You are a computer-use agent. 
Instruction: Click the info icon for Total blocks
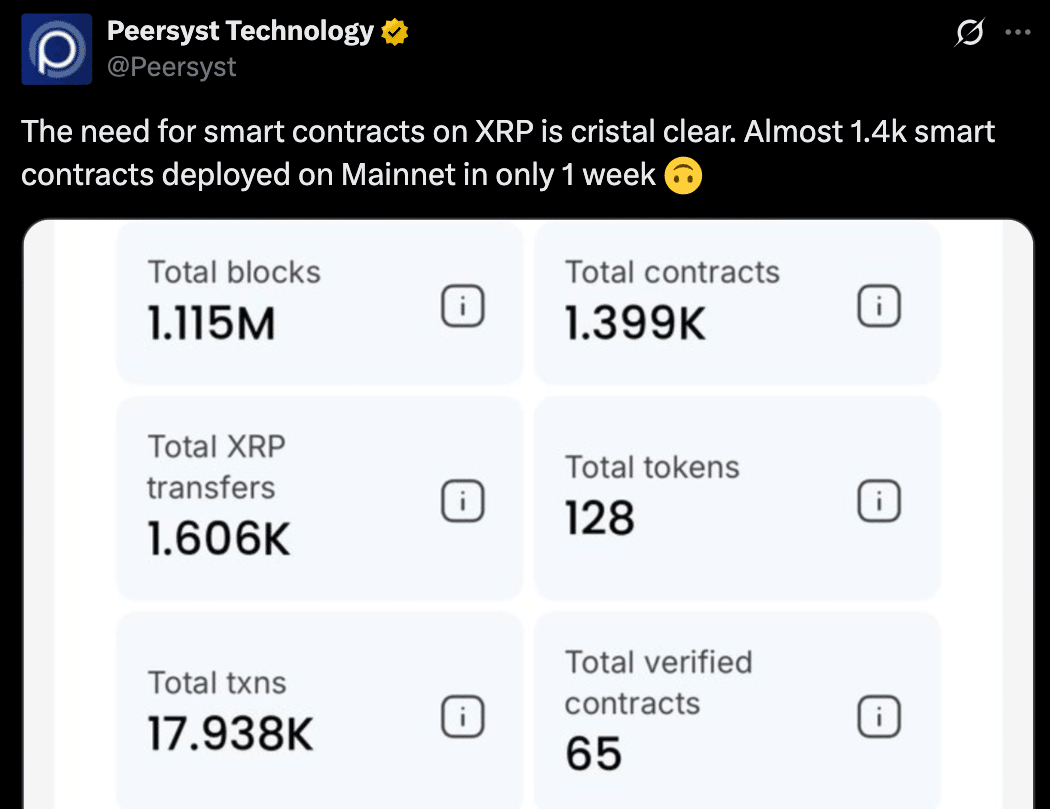(462, 308)
